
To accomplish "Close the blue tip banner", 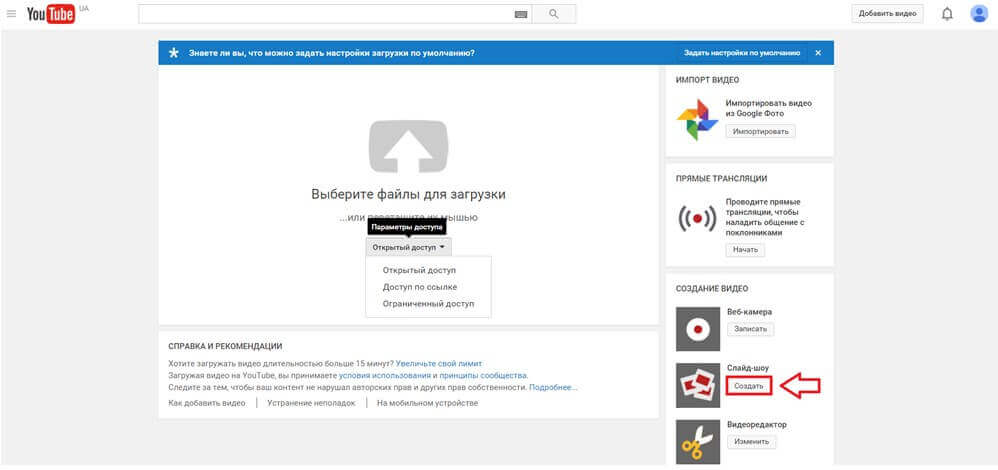I will point(818,52).
